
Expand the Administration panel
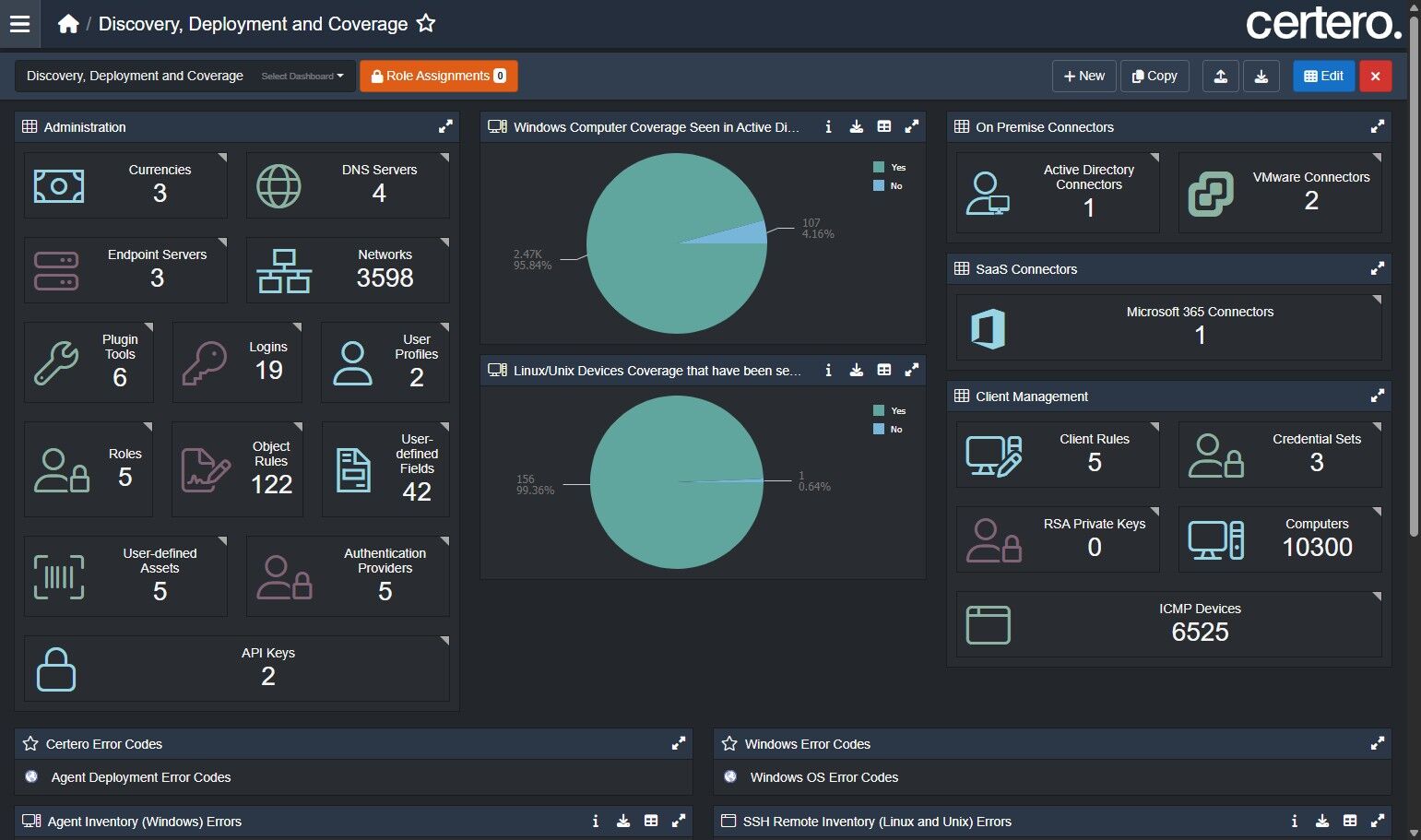tap(445, 127)
